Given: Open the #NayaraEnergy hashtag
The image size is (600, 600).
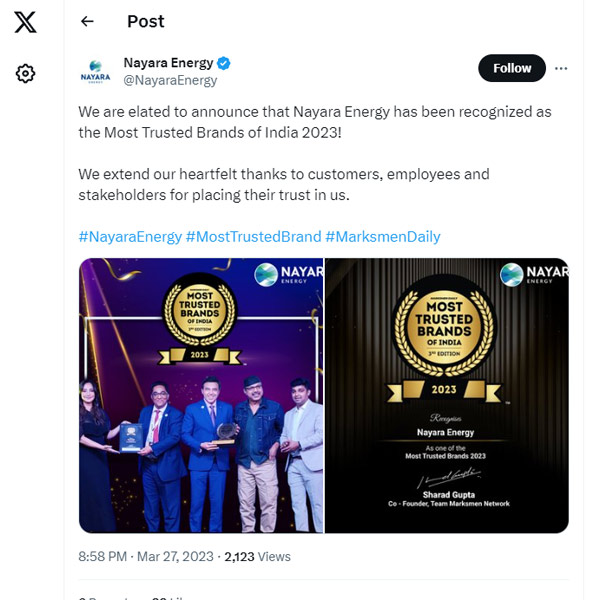Looking at the screenshot, I should pyautogui.click(x=130, y=237).
